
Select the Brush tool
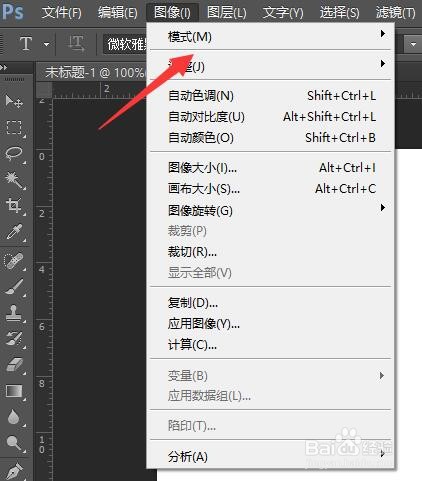14,287
